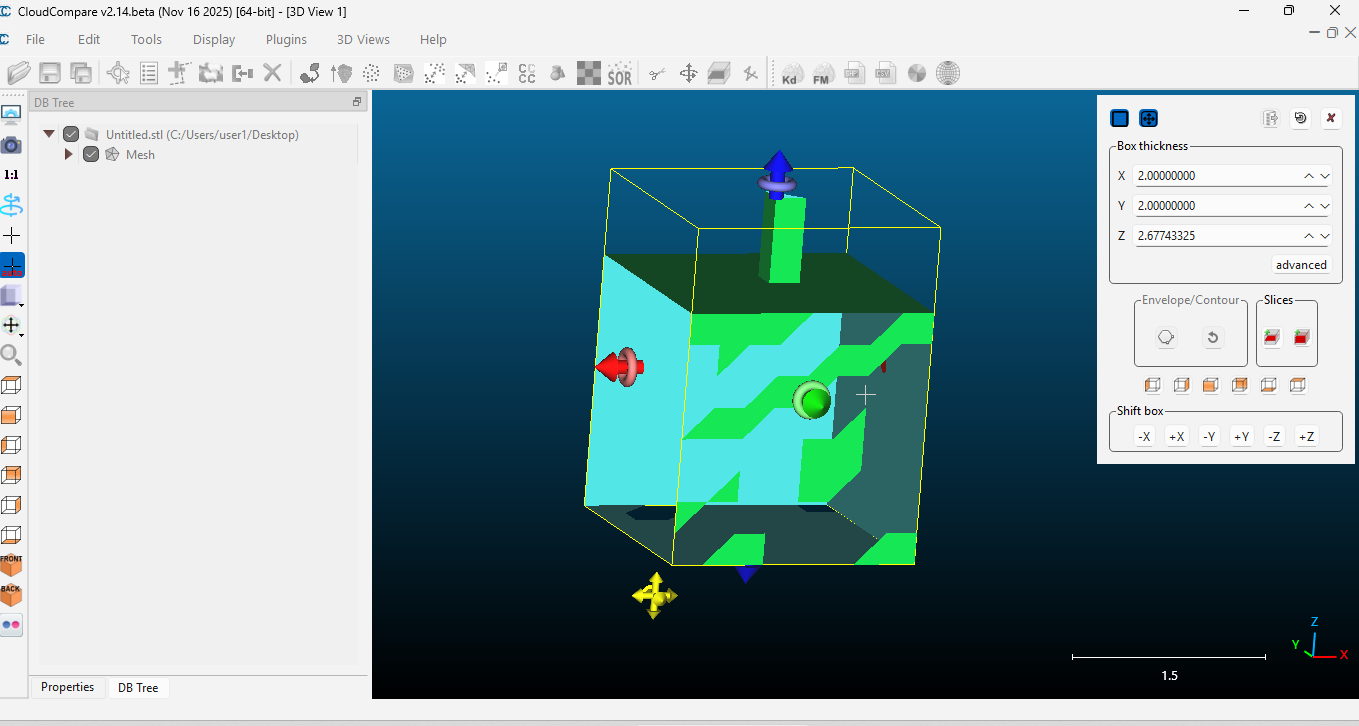1359x726 pixels.
Task: Collapse the Untitled.stl tree node
Action: (48, 133)
